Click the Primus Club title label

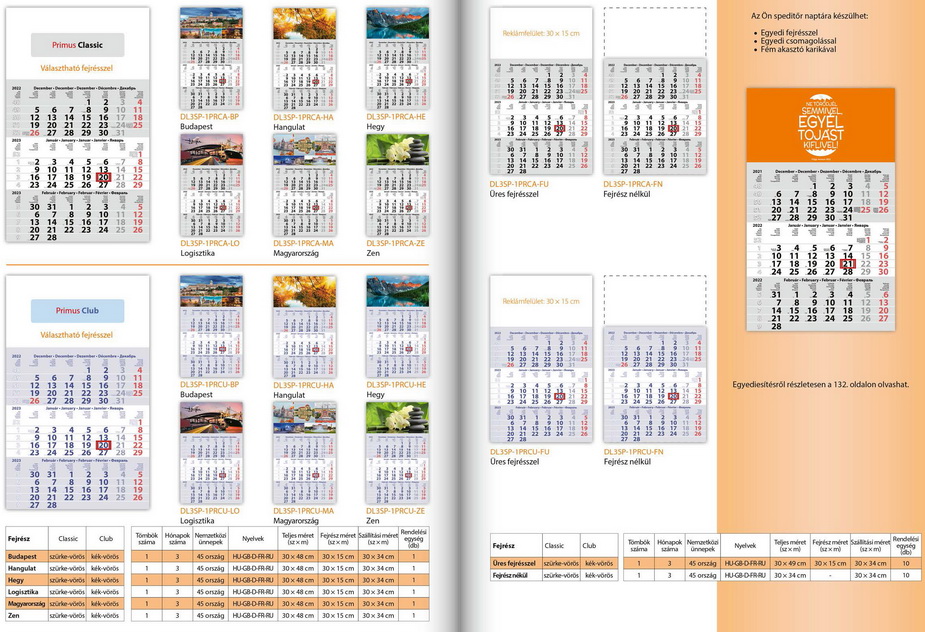[77, 311]
